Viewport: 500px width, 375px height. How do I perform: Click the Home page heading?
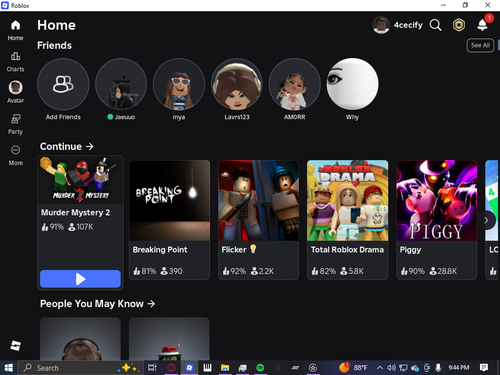coord(56,25)
